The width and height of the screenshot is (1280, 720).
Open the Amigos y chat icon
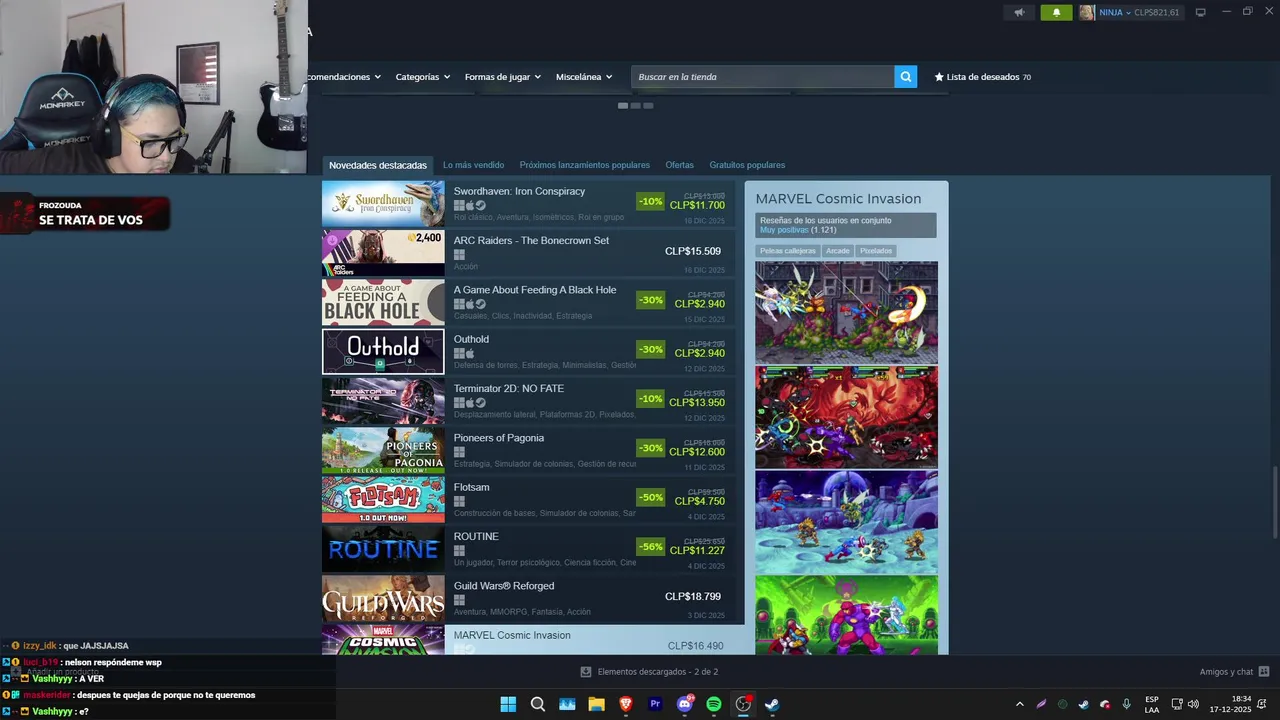point(1264,672)
